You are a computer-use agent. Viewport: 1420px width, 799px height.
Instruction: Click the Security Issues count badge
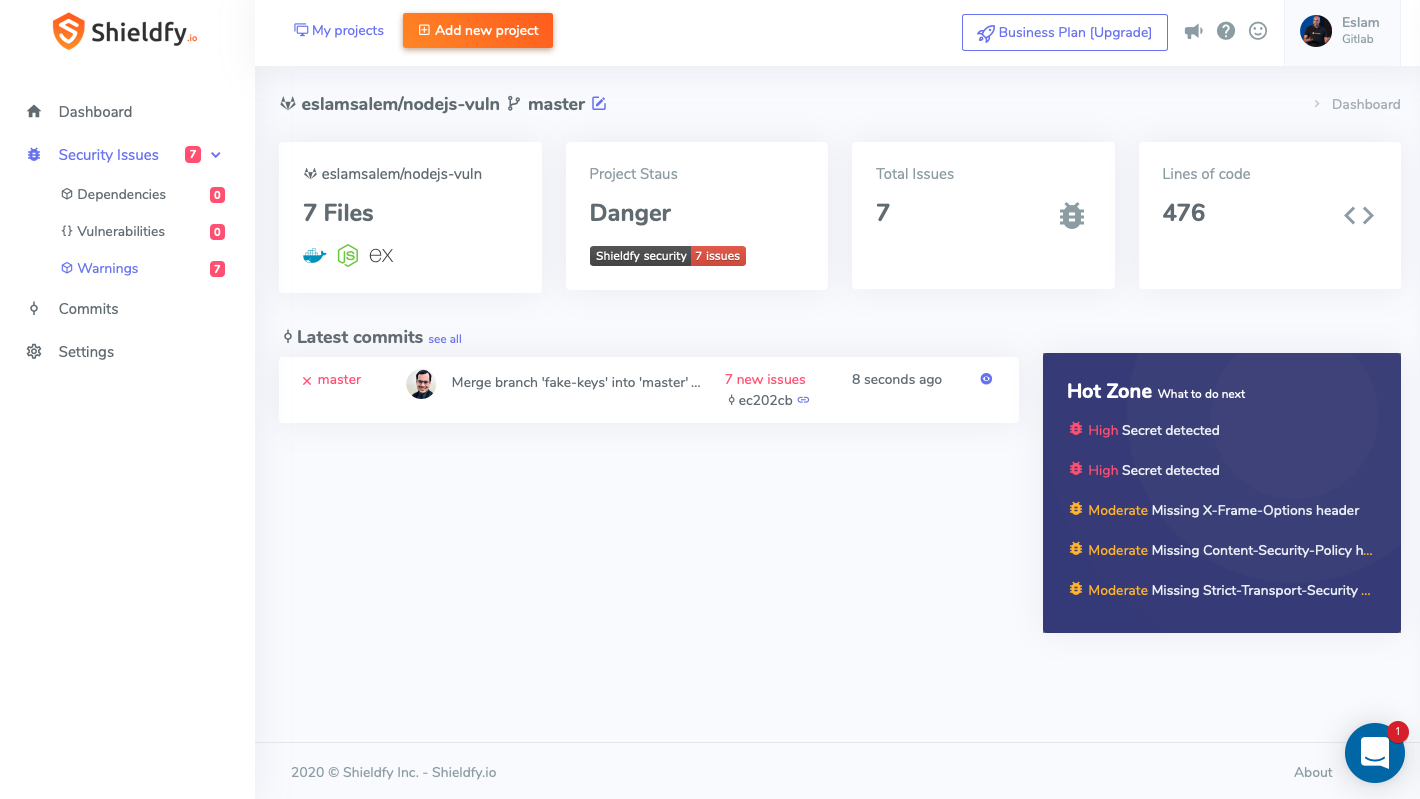193,155
